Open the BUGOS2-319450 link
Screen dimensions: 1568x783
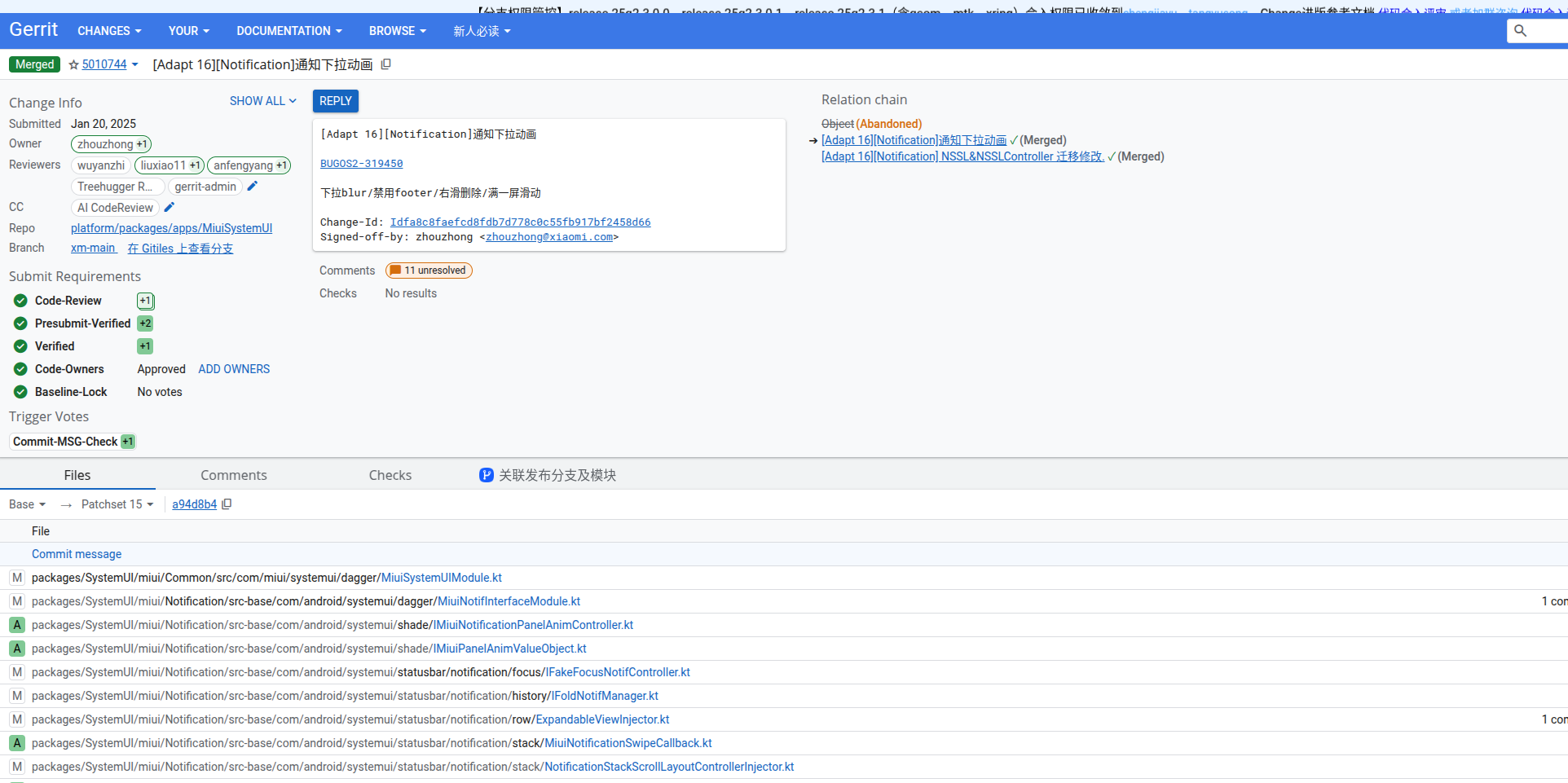pyautogui.click(x=361, y=164)
